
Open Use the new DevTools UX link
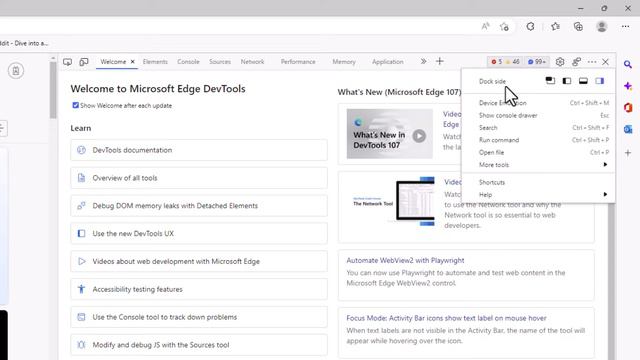(199, 233)
